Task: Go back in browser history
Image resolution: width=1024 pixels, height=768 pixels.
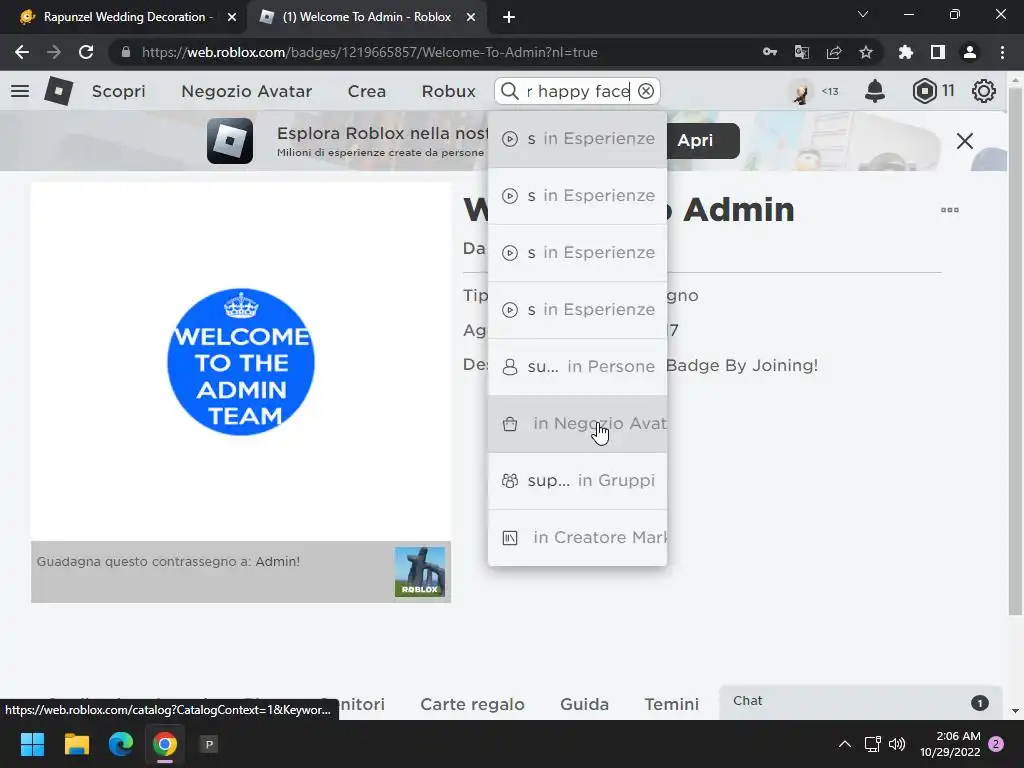Action: pyautogui.click(x=22, y=52)
